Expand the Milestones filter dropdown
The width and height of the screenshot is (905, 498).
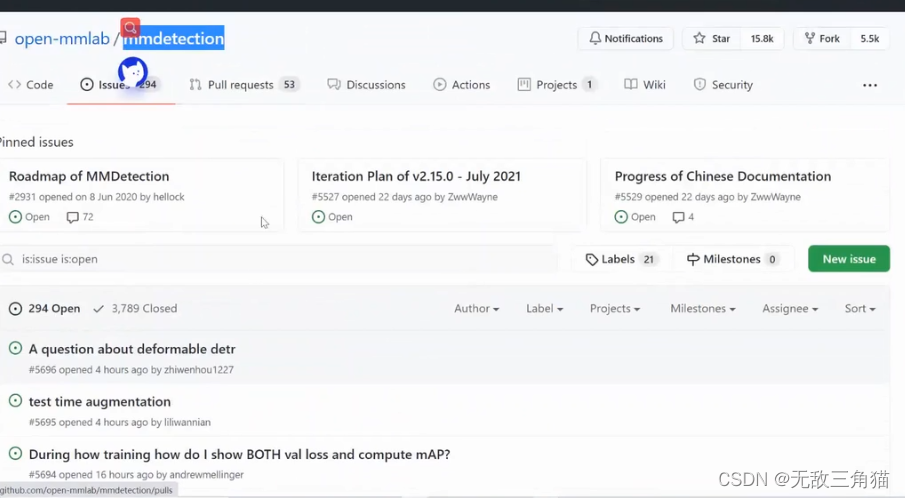702,309
